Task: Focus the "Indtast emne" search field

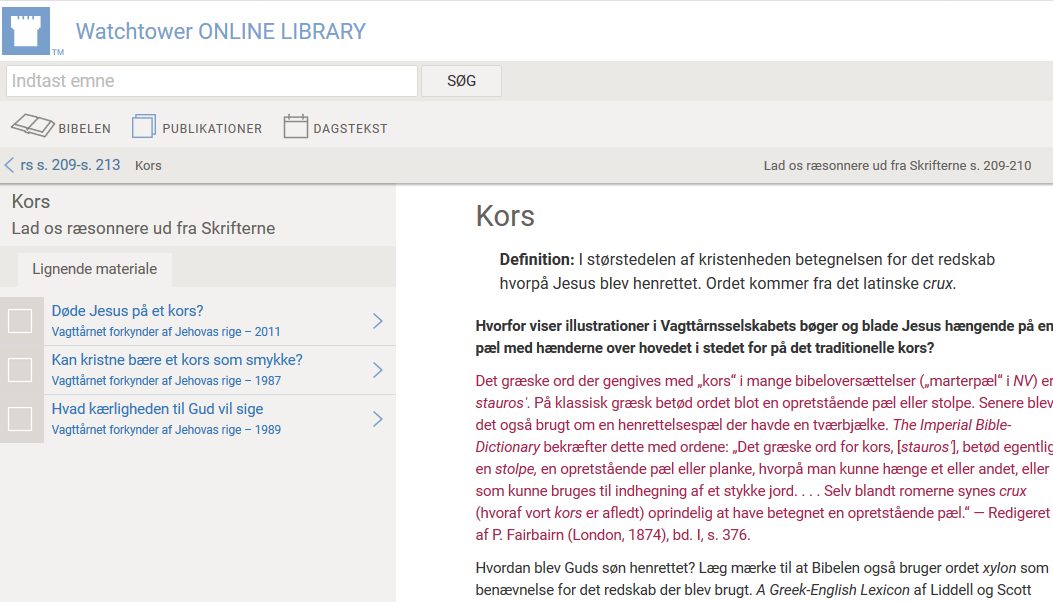Action: click(x=212, y=81)
